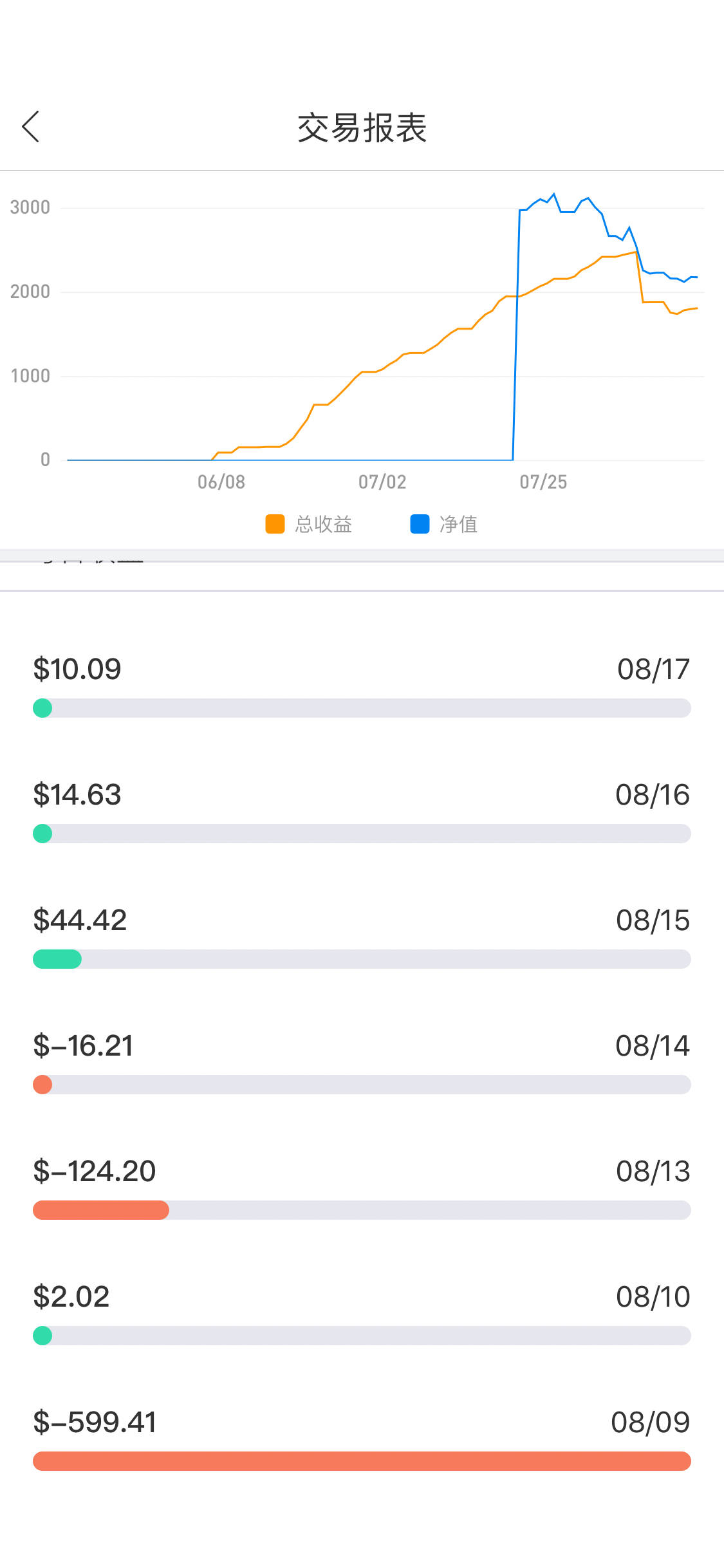Toggle the blue 净值 legend swatch
724x1568 pixels.
click(420, 524)
